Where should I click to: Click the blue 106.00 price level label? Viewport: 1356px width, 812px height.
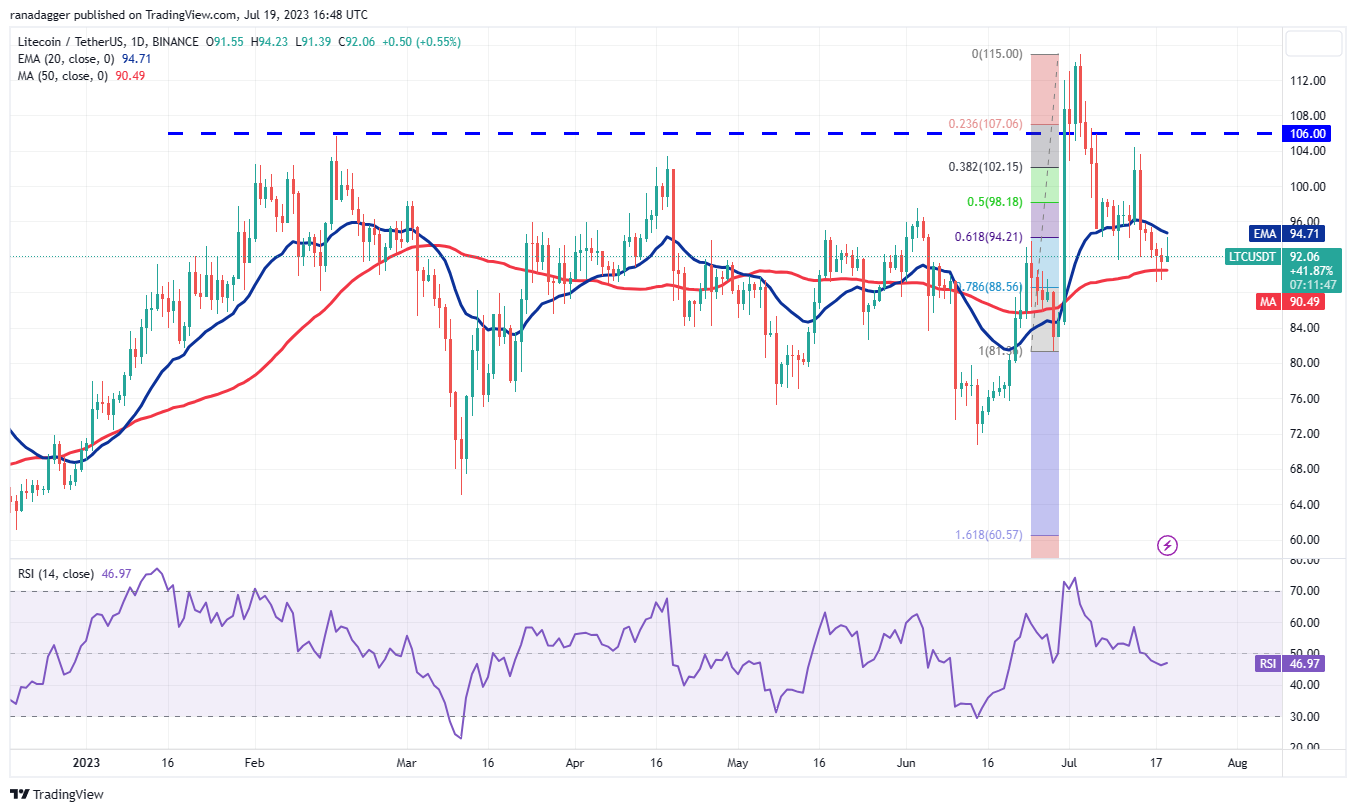click(x=1308, y=133)
